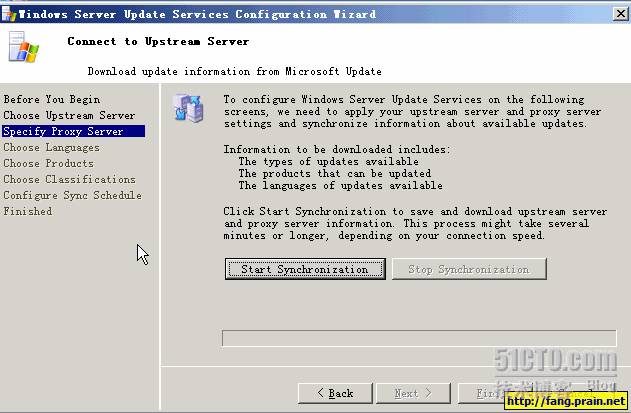631x413 pixels.
Task: Select the Configure Sync Schedule step
Action: point(73,196)
